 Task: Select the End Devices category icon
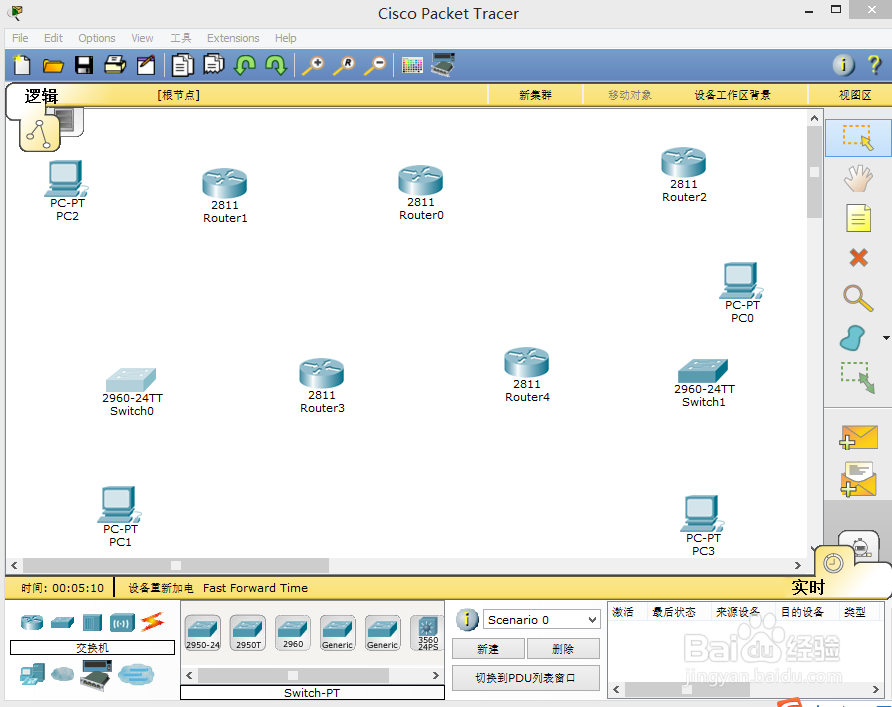coord(32,675)
